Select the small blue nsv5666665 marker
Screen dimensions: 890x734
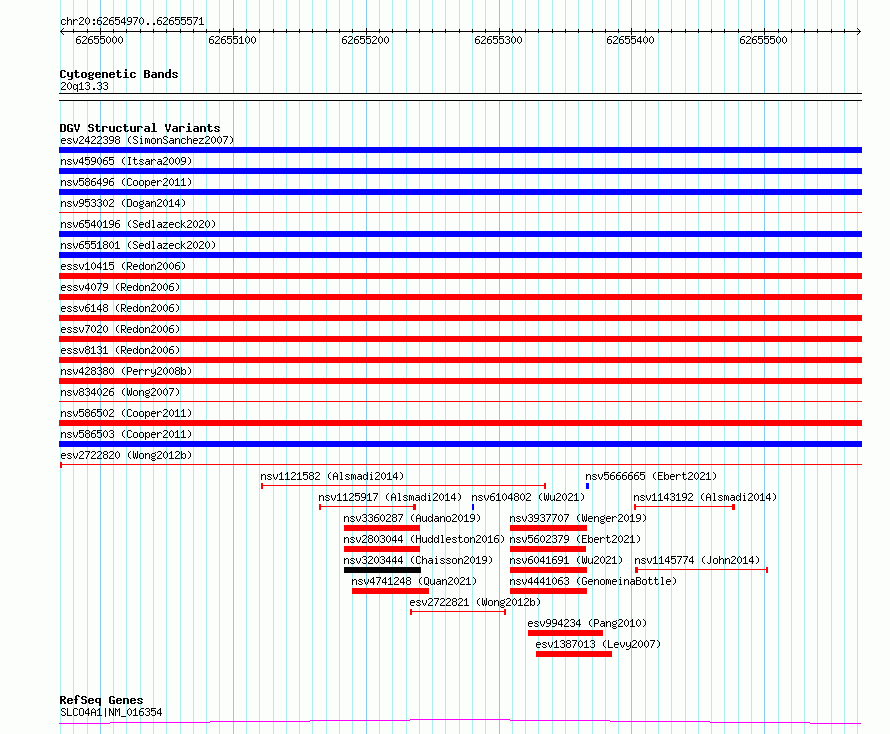587,486
